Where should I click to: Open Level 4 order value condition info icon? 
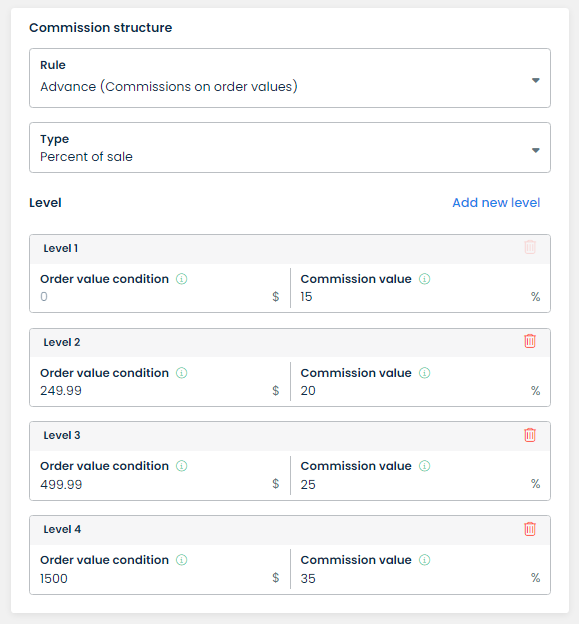coord(181,560)
